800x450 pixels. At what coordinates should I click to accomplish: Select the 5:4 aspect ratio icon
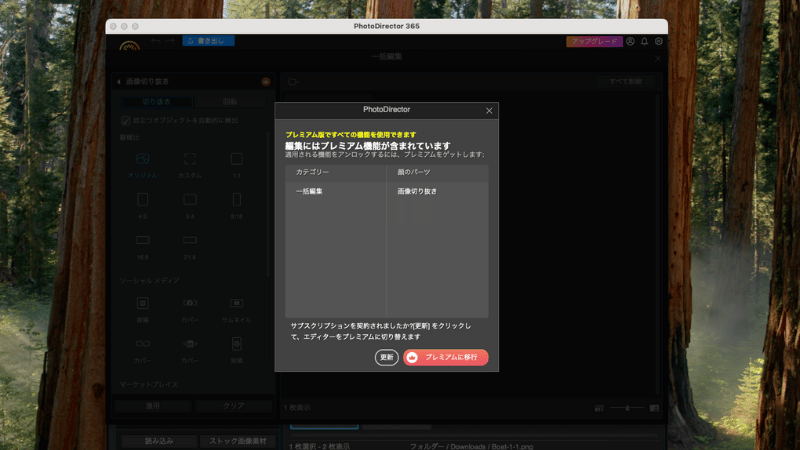tap(190, 199)
